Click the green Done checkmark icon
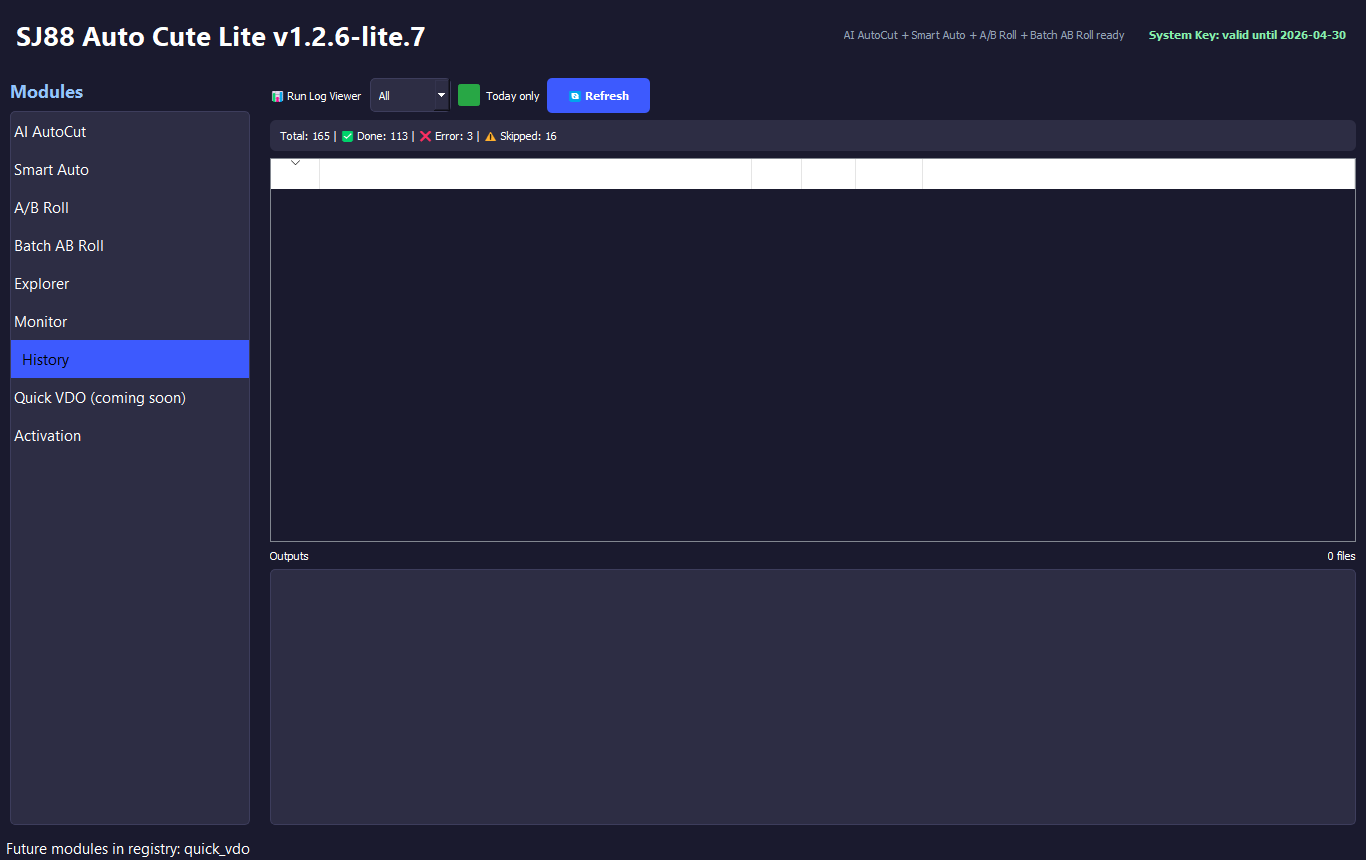The image size is (1366, 860). click(x=347, y=136)
